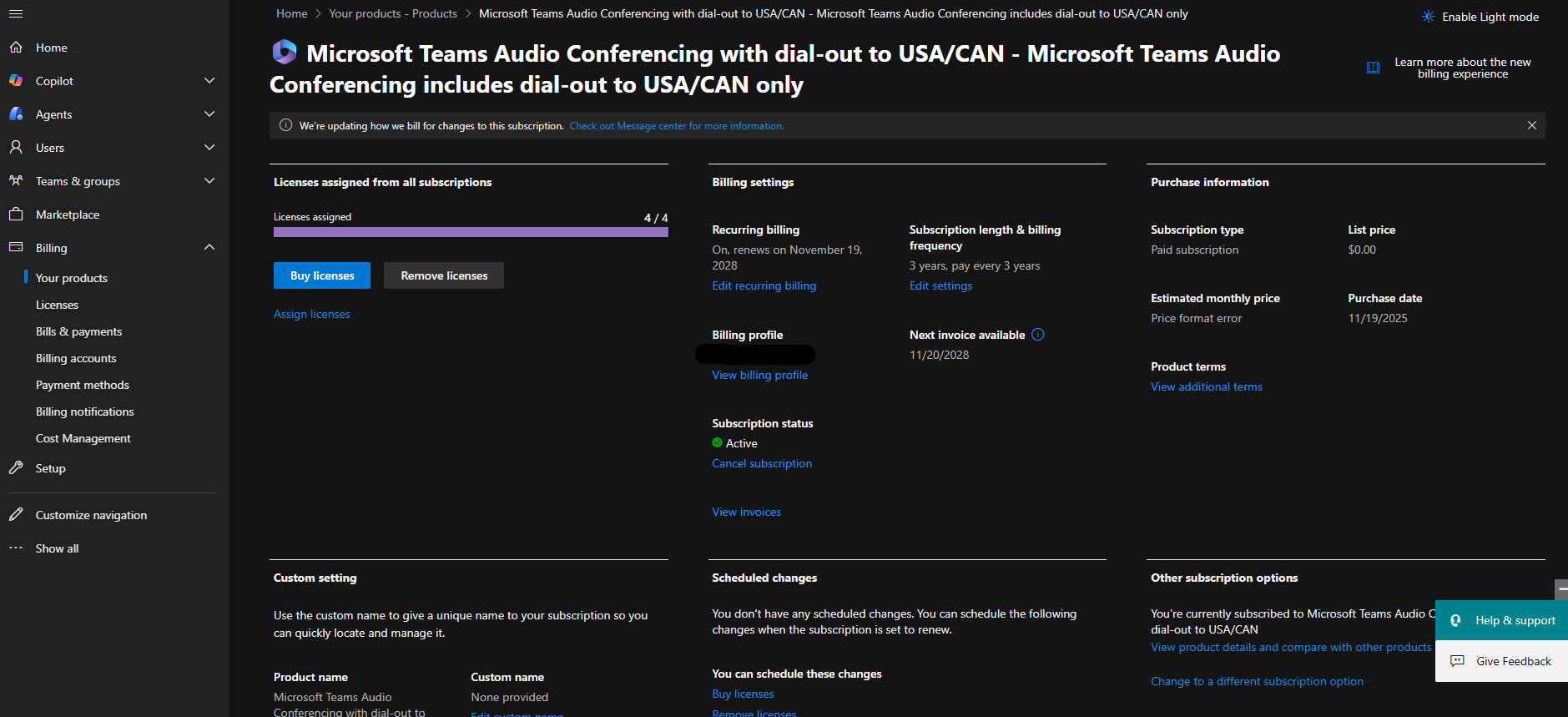Expand the Teams & groups chevron
Screen dimensions: 1568x717
(x=209, y=181)
